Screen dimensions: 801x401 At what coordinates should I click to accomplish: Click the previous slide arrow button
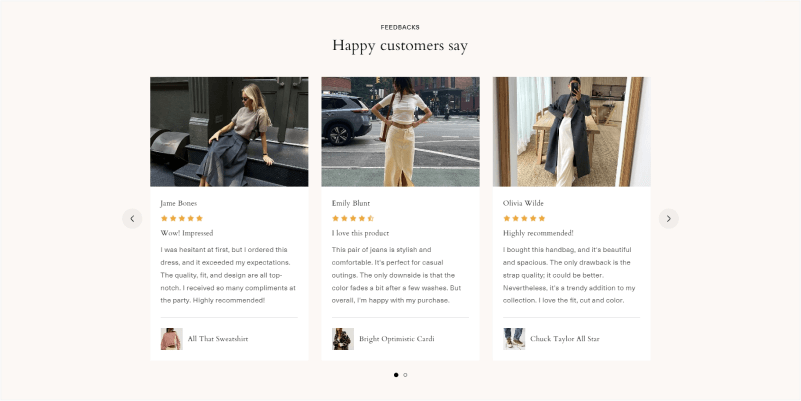point(132,218)
